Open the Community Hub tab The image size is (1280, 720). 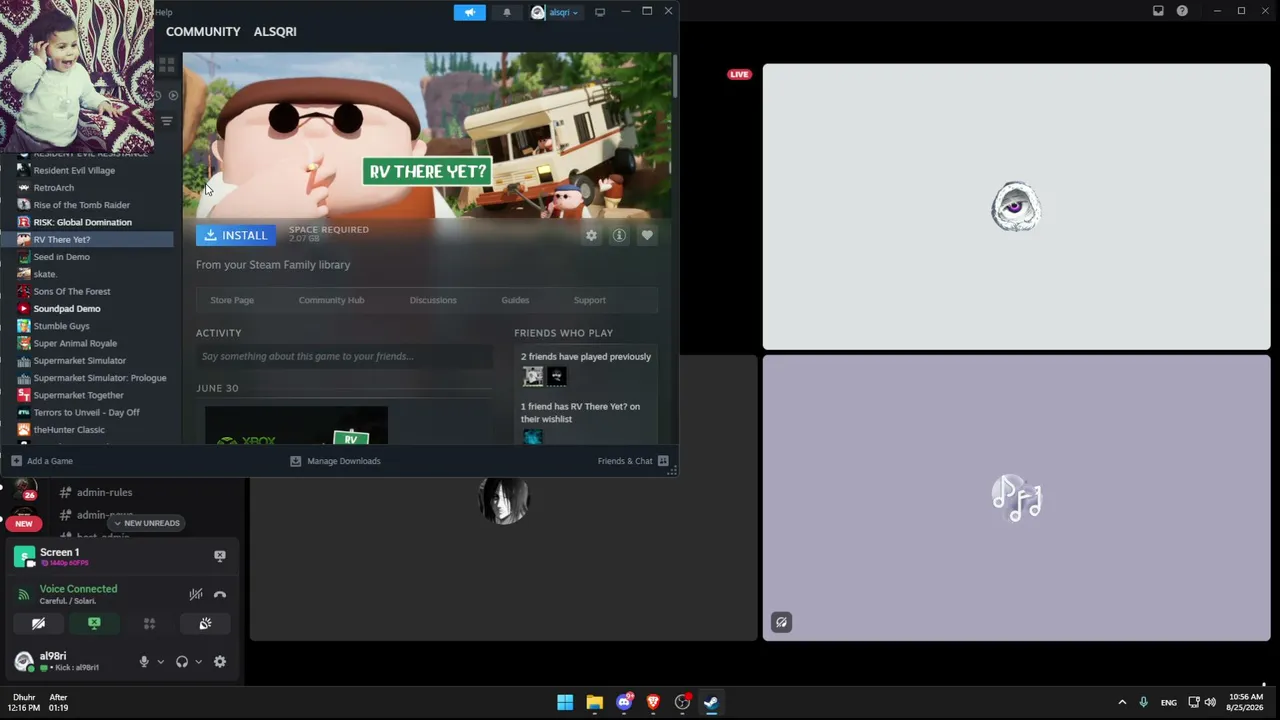(331, 300)
